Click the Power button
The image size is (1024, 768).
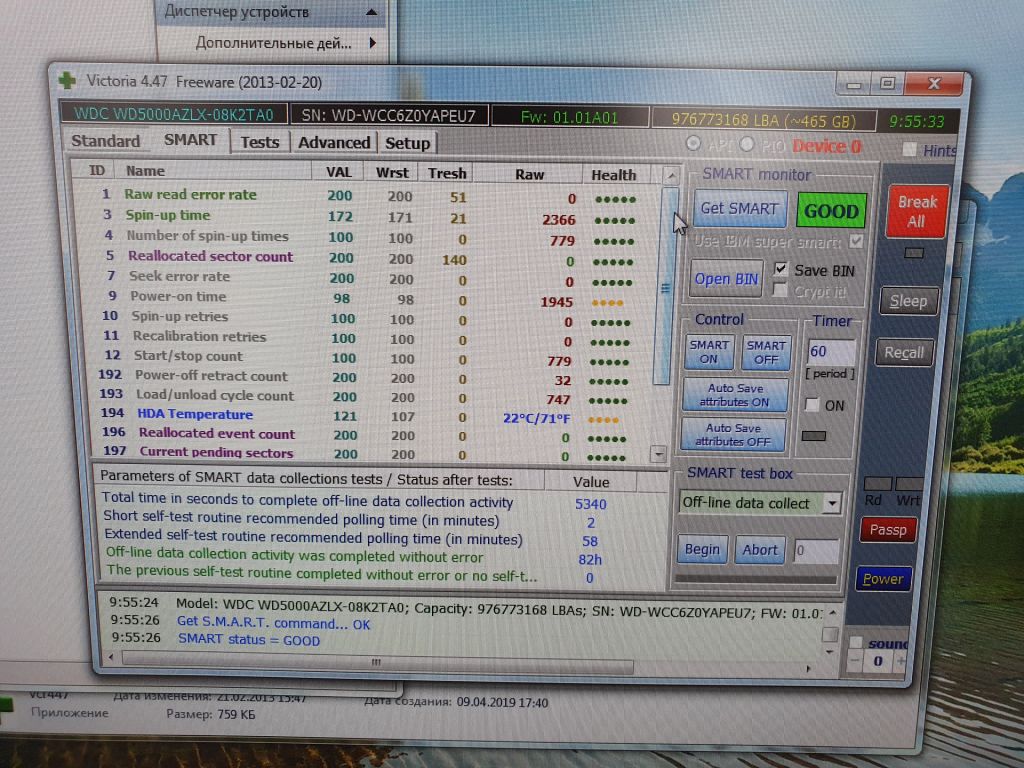tap(883, 579)
